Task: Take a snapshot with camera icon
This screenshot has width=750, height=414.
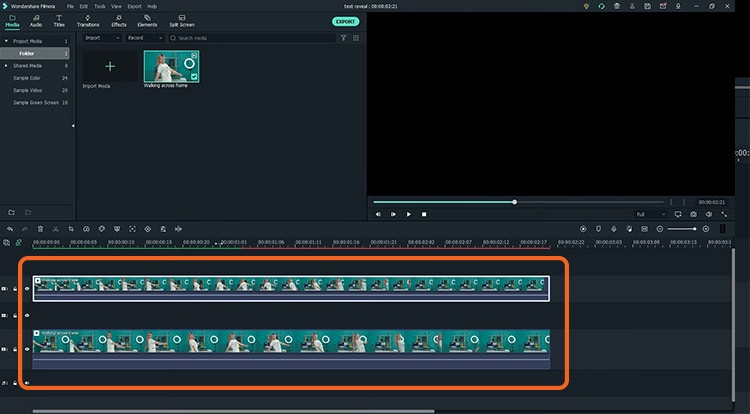Action: (694, 214)
